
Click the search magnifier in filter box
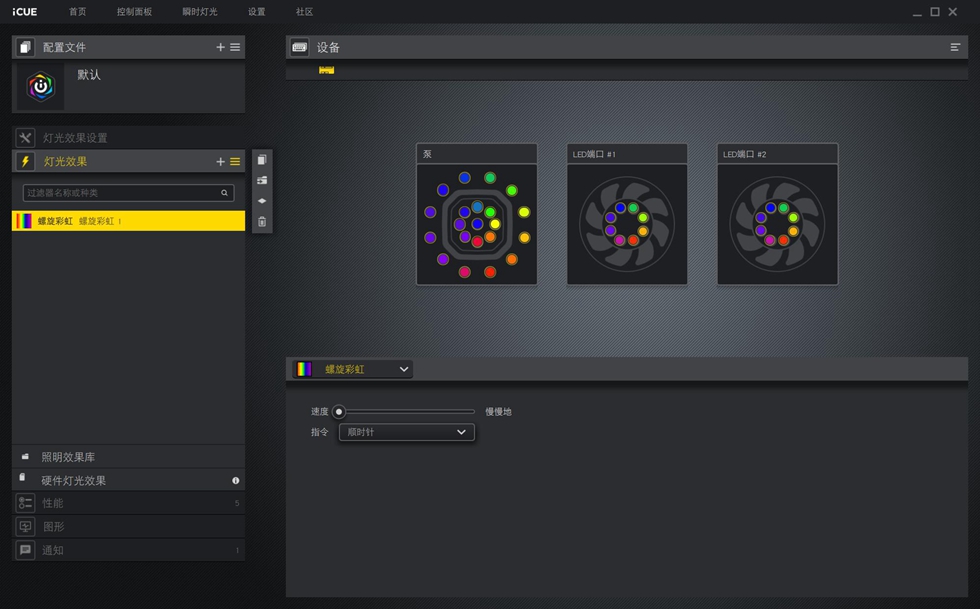tap(225, 193)
